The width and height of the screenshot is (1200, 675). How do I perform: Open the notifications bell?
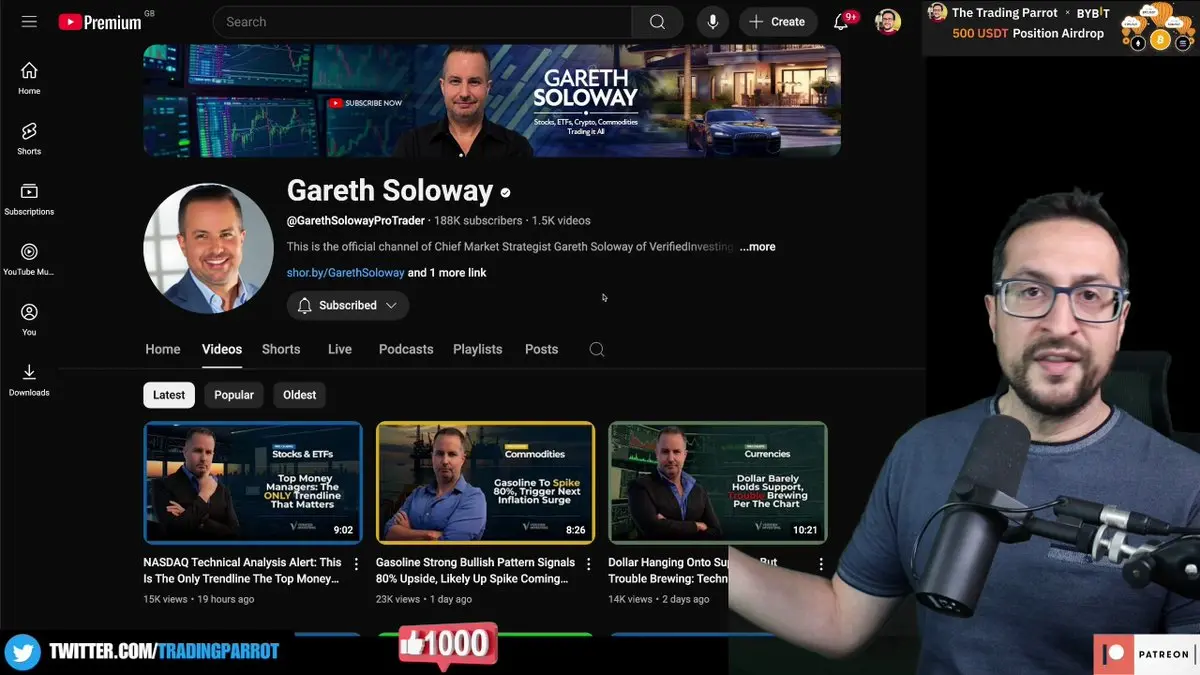coord(841,22)
